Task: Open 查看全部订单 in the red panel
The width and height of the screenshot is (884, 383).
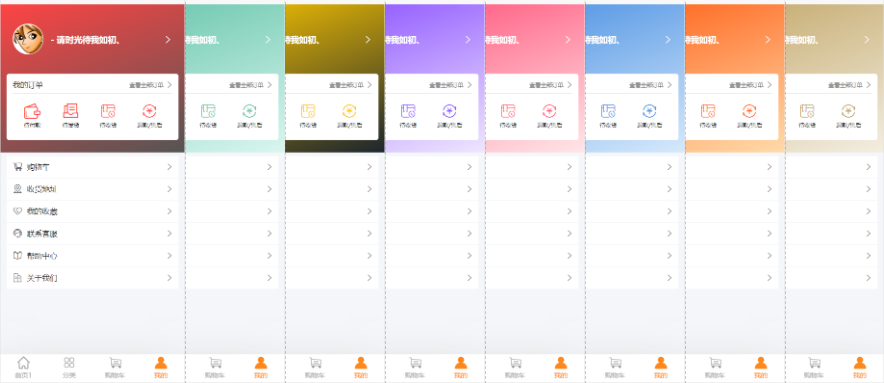Action: [x=150, y=85]
